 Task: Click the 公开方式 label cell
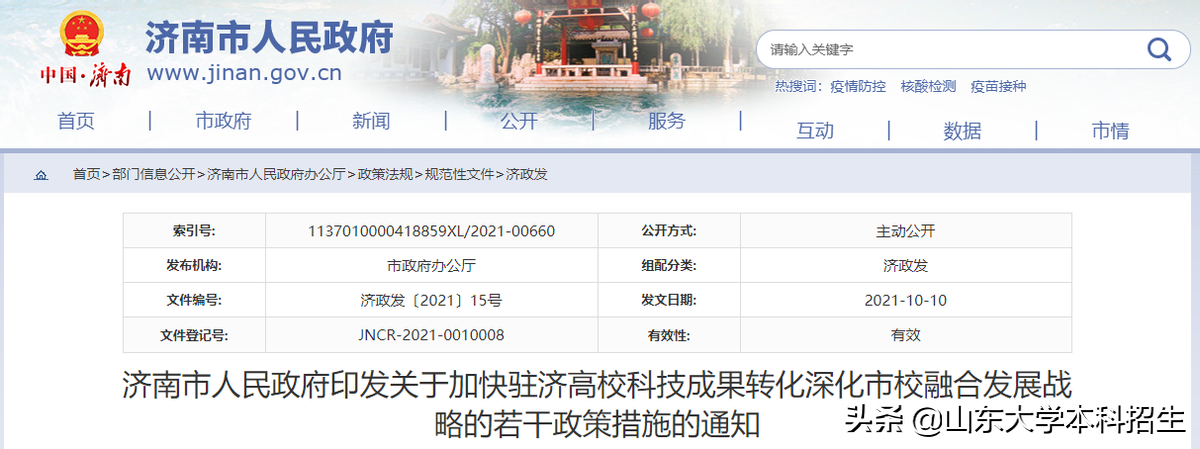(x=669, y=231)
